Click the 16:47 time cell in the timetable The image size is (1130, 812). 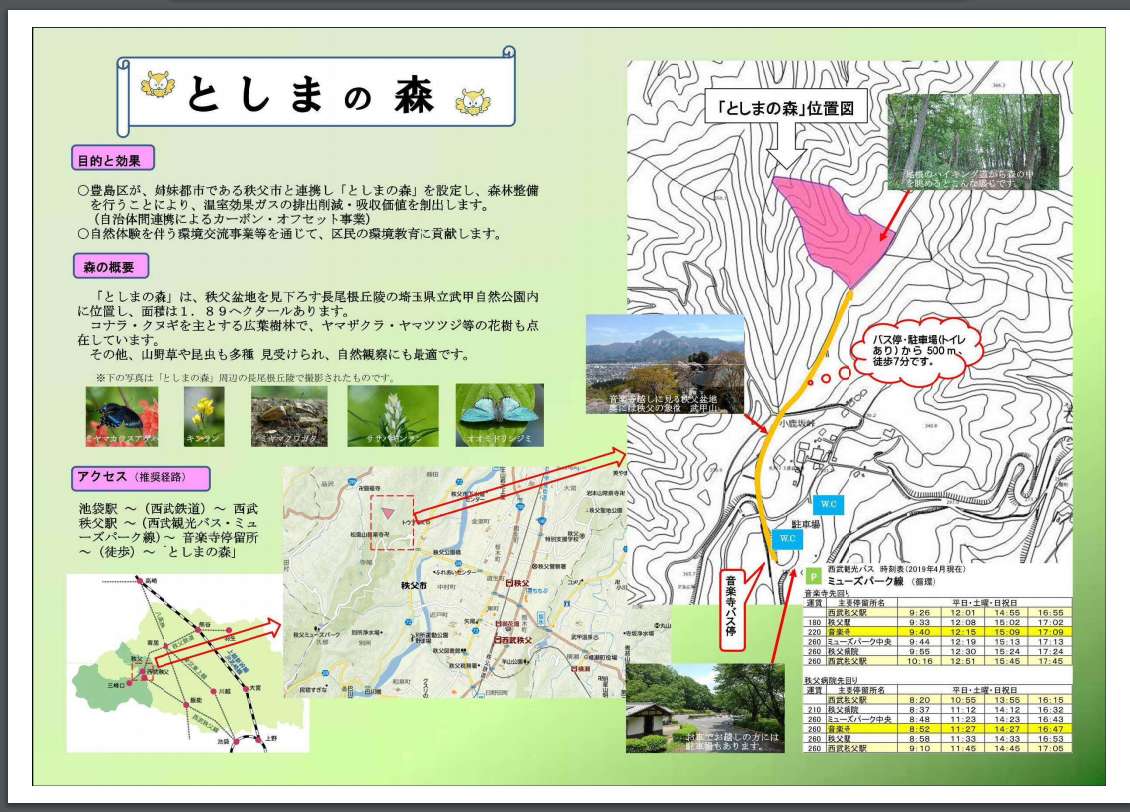[x=1051, y=729]
